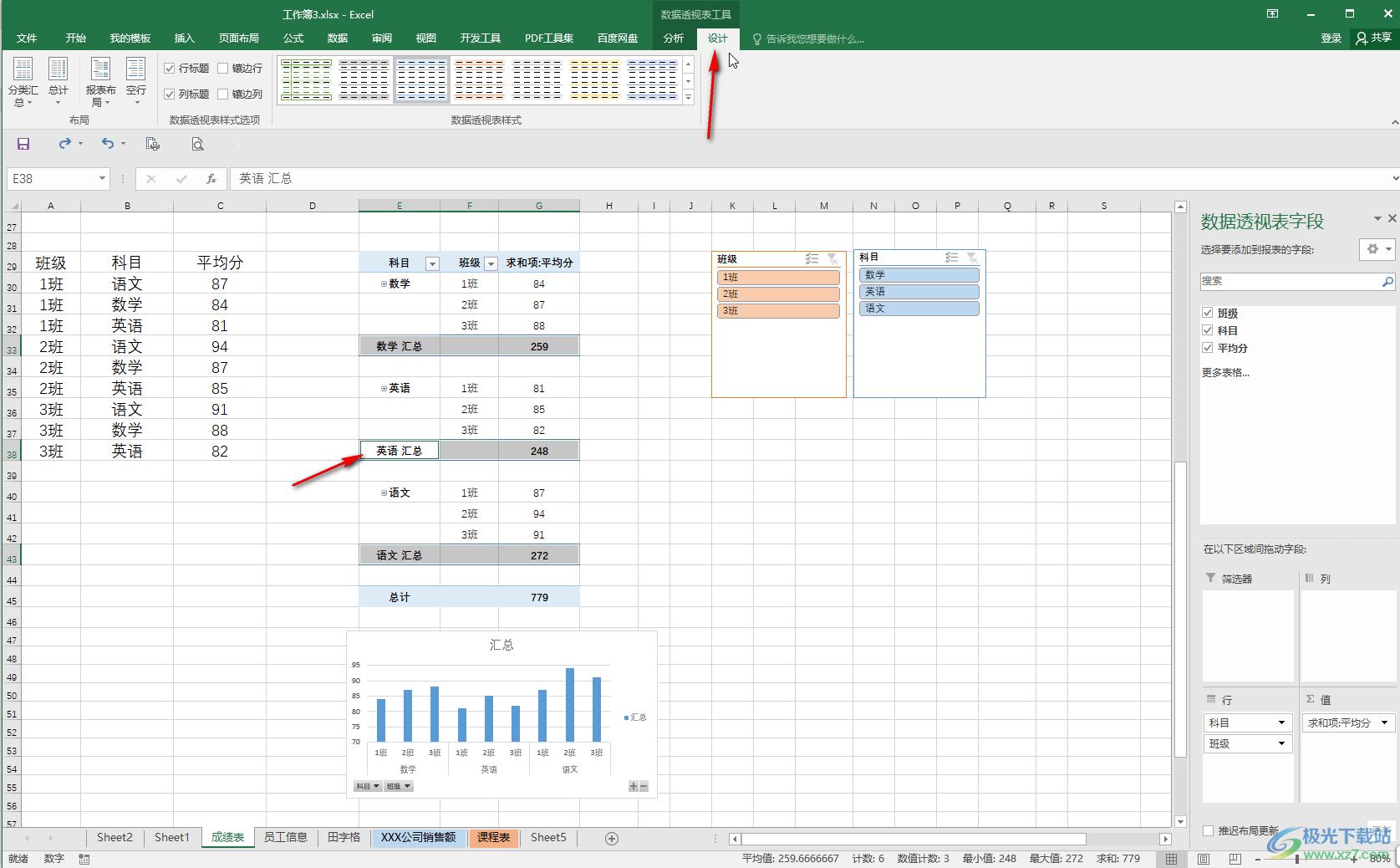This screenshot has width=1400, height=868.
Task: Select 语文 in the 科目 slicer
Action: click(919, 309)
